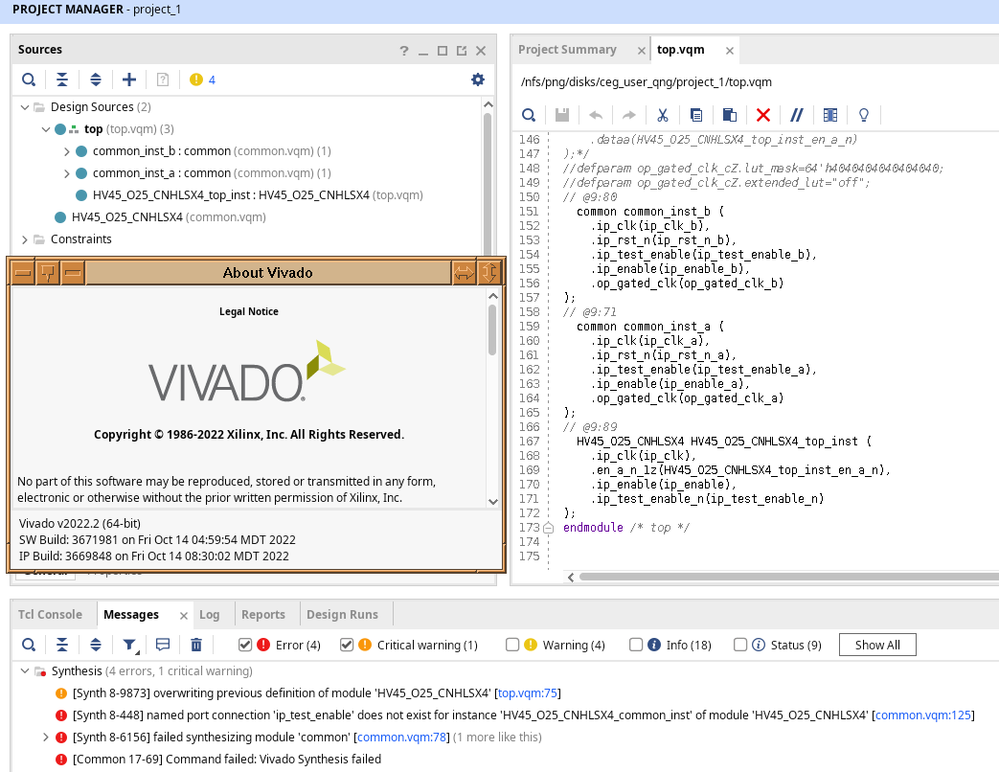Select the top.vqm editor tab
This screenshot has width=999, height=772.
click(680, 50)
